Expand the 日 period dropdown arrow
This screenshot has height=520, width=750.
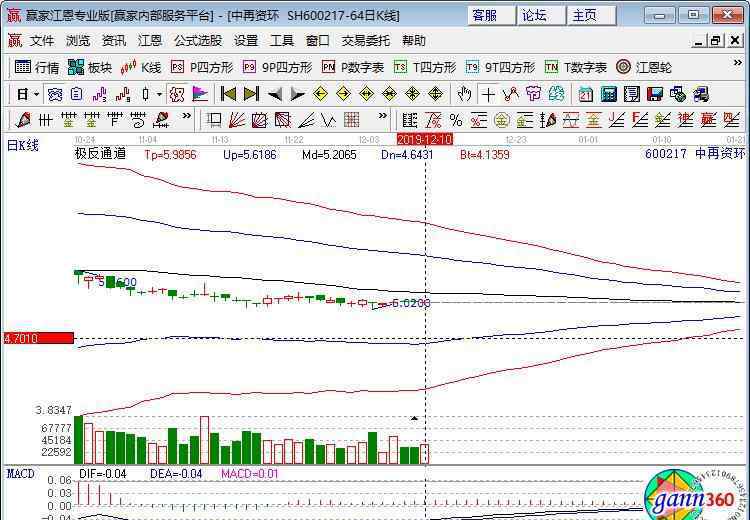(36, 94)
